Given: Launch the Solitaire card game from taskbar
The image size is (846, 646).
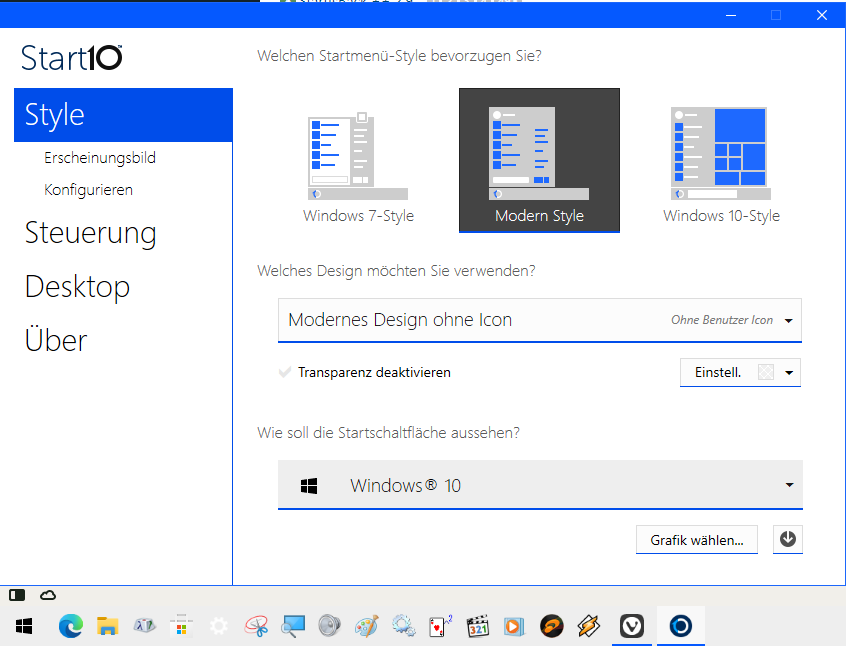Looking at the screenshot, I should click(x=440, y=626).
